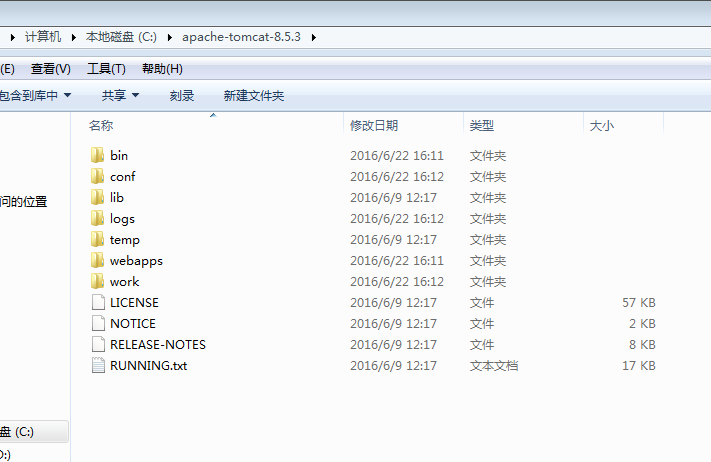Select the temp folder icon
The height and width of the screenshot is (462, 711).
(97, 239)
